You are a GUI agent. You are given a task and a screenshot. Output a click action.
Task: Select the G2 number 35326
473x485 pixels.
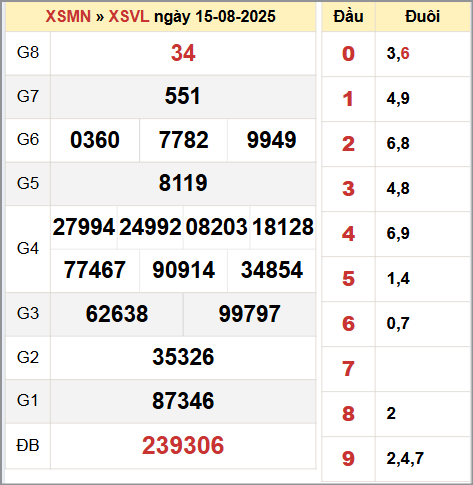pyautogui.click(x=183, y=357)
